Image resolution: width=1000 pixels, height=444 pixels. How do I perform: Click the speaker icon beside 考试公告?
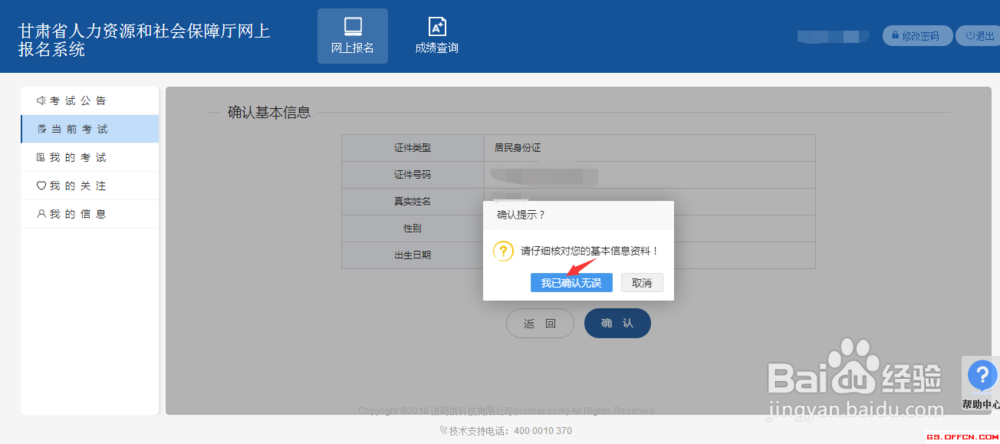click(41, 101)
